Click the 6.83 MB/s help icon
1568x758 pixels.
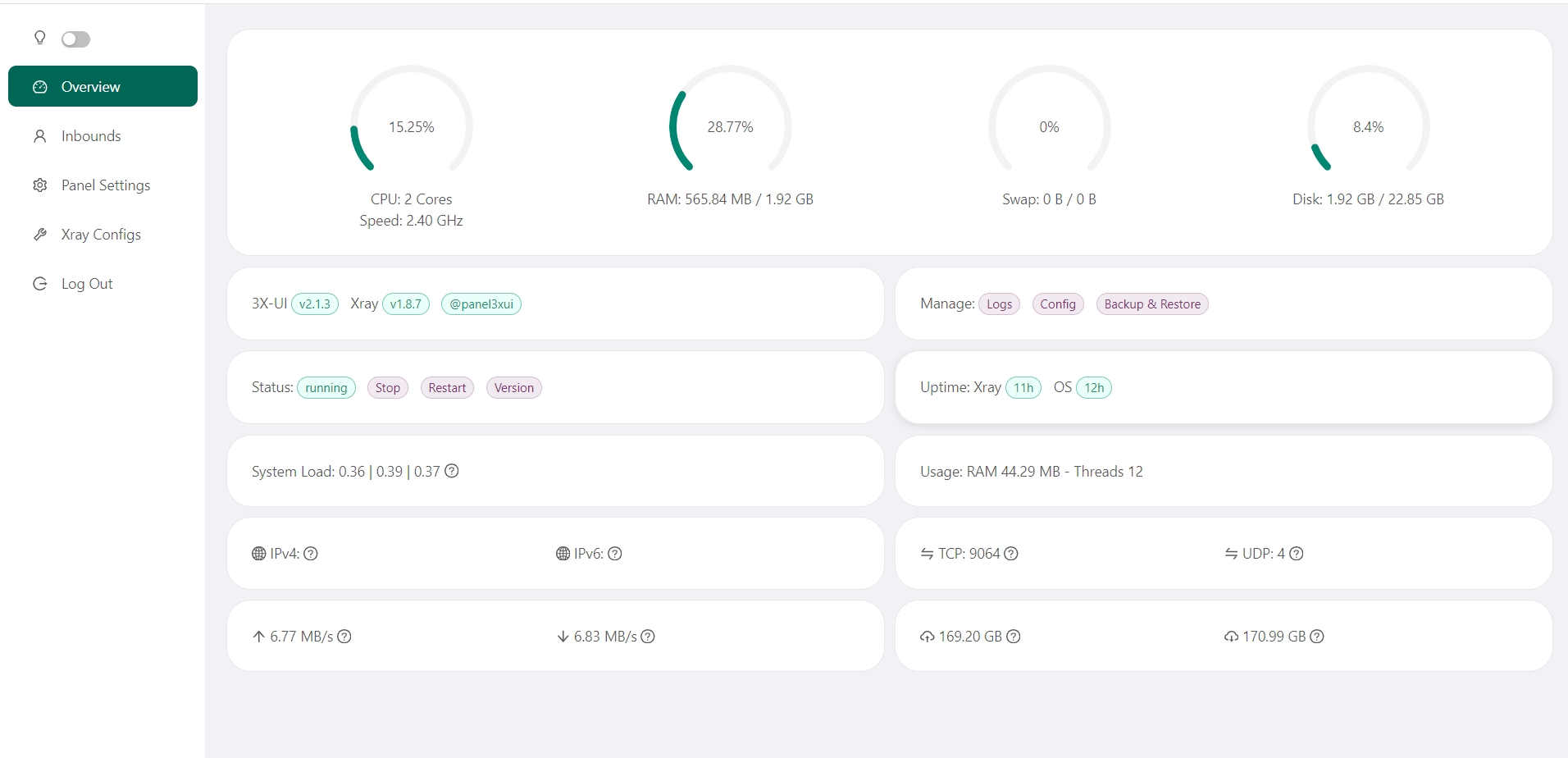coord(648,637)
